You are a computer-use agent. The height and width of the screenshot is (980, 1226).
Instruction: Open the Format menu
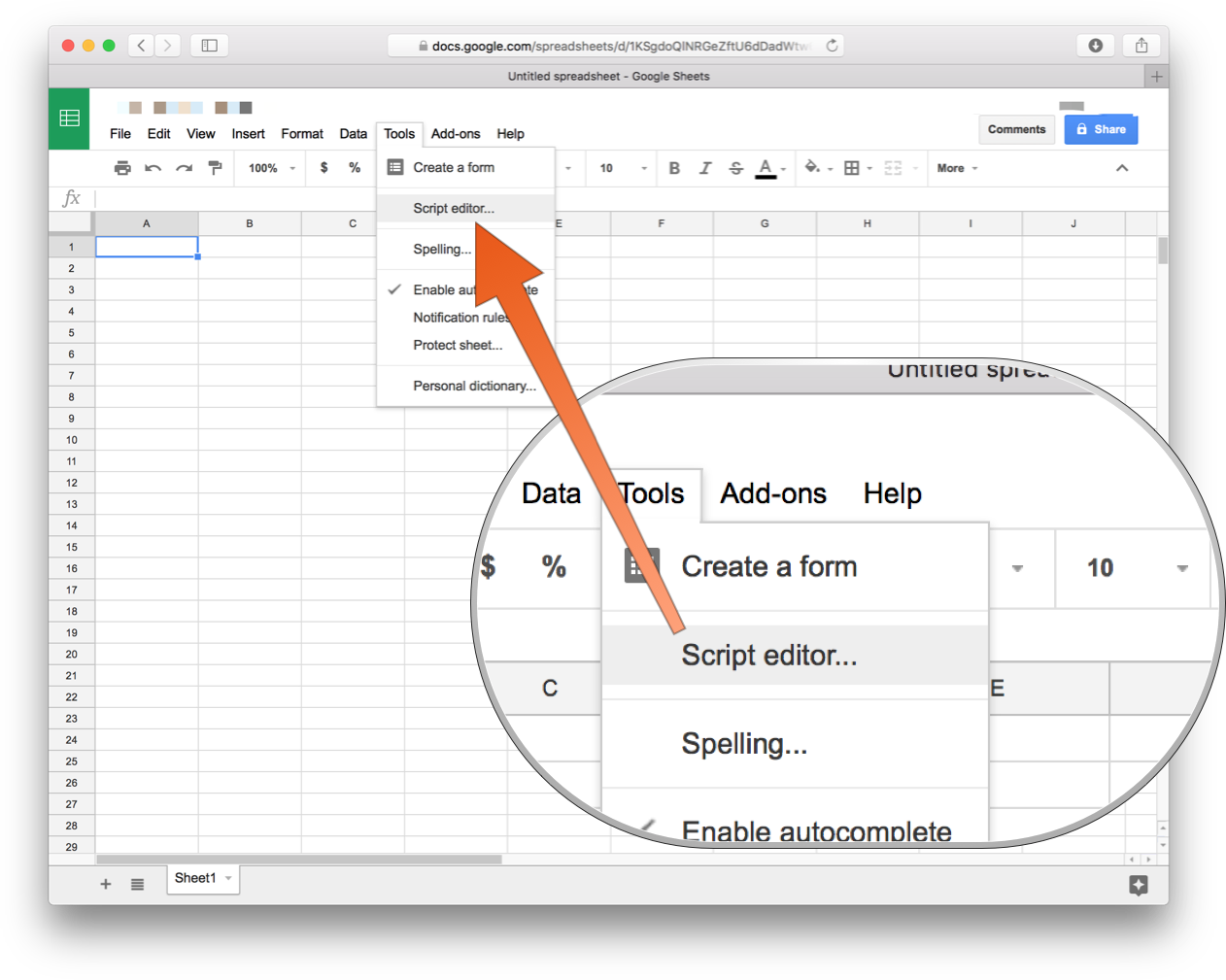point(302,134)
